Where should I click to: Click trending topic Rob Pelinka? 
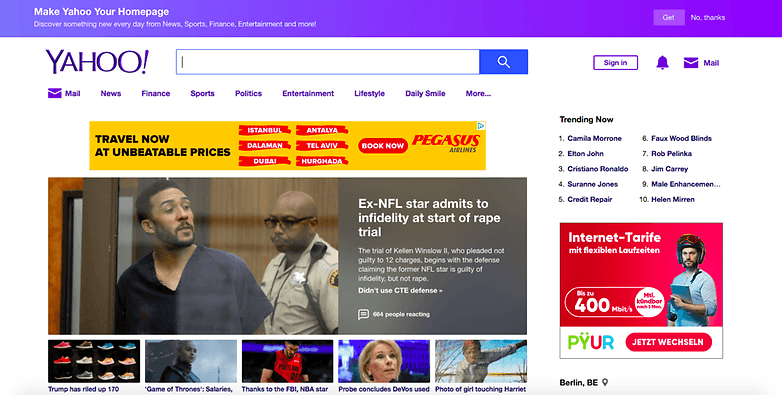pyautogui.click(x=671, y=154)
